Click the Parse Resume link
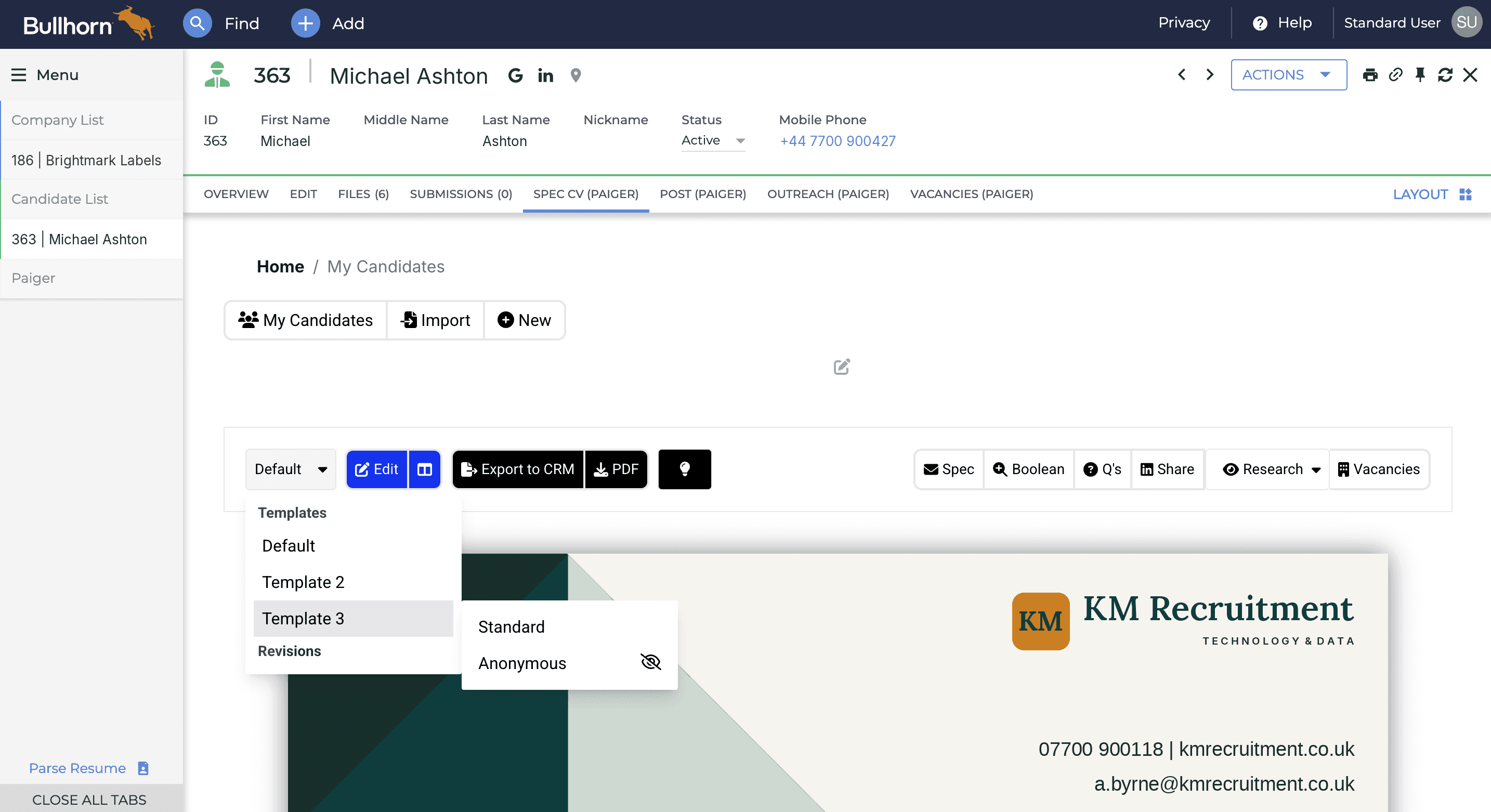1491x812 pixels. click(88, 768)
